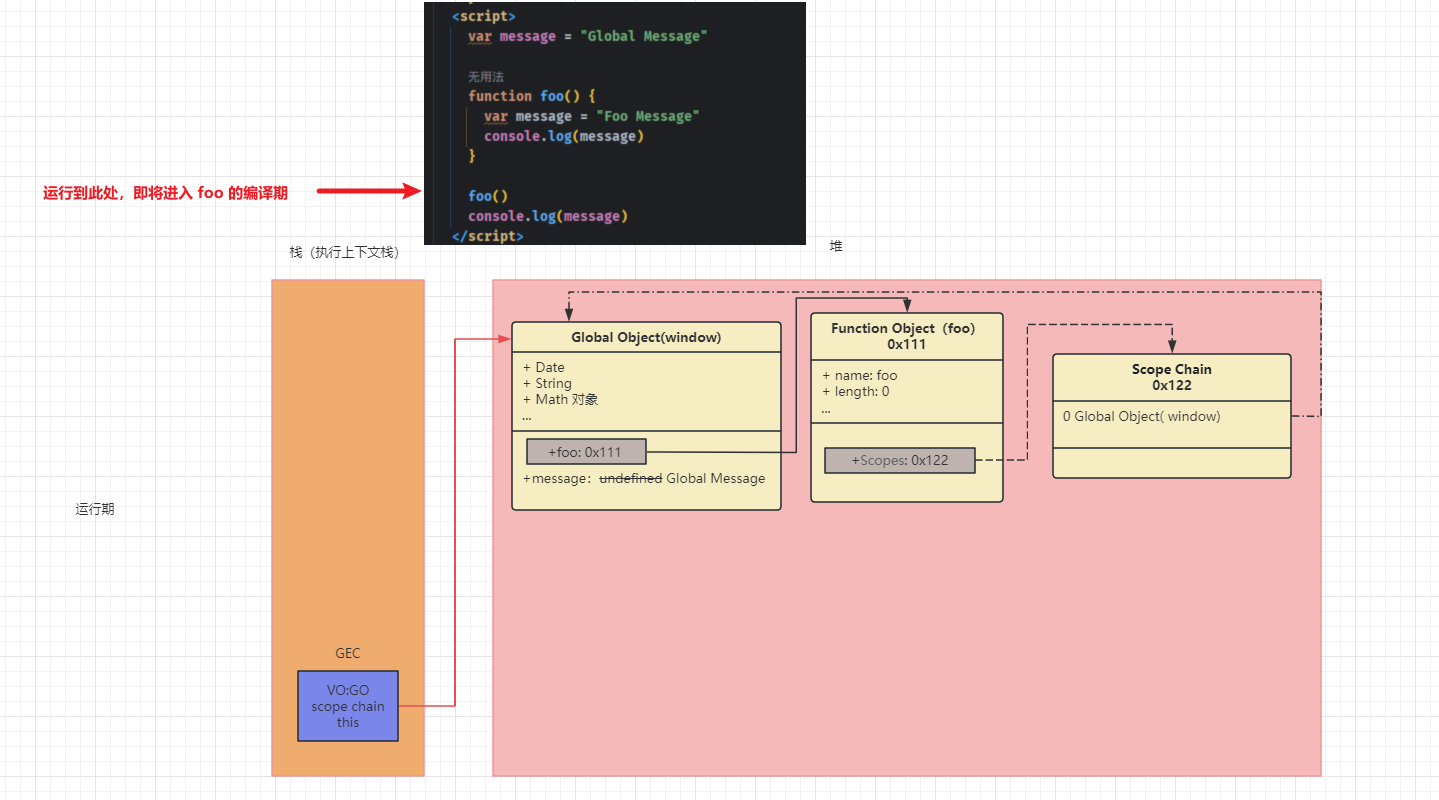Click the gray +foo: 0x111 box

(586, 452)
